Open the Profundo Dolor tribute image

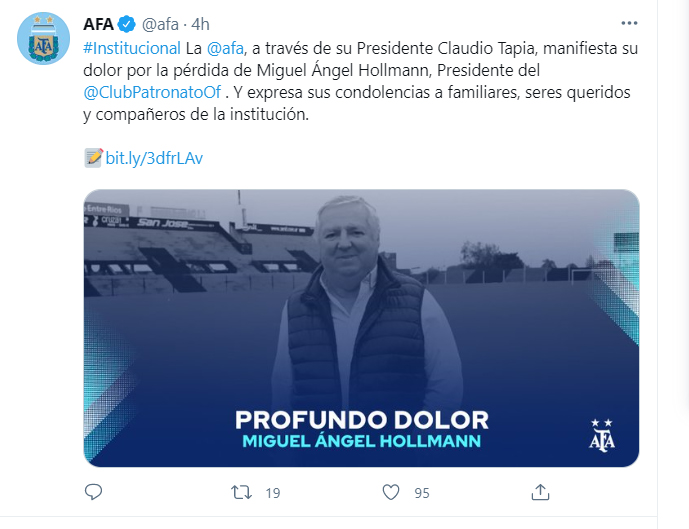pos(361,328)
